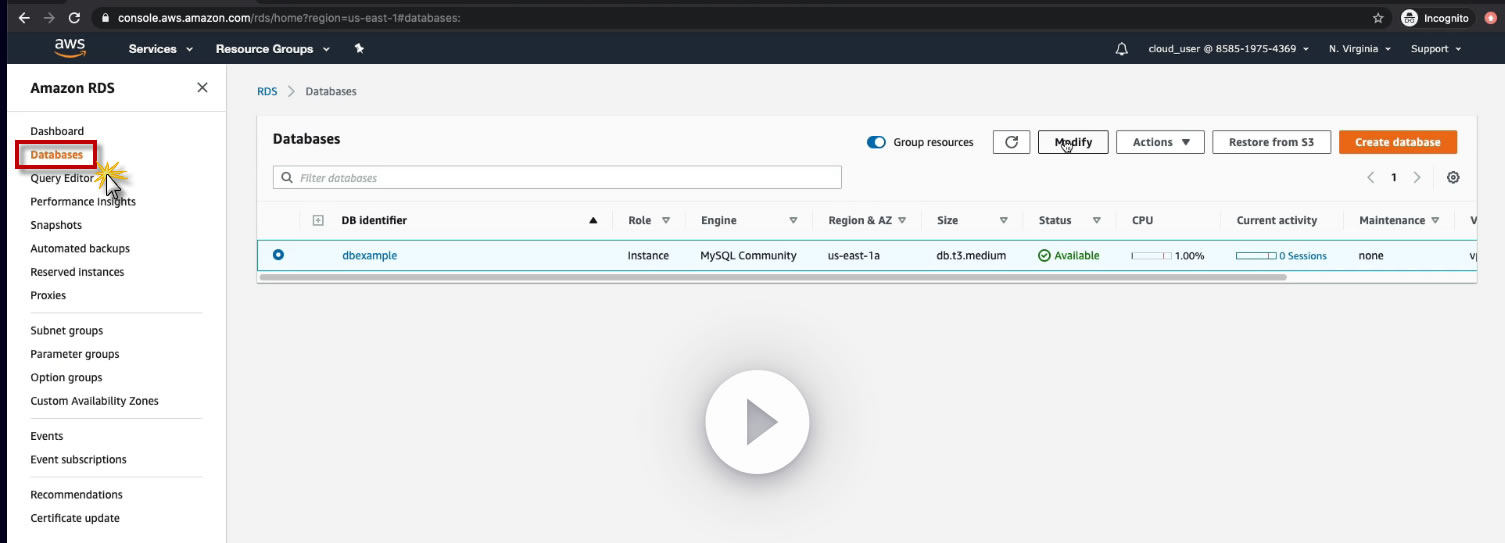Image resolution: width=1505 pixels, height=543 pixels.
Task: Open the Resource Groups dropdown
Action: click(272, 49)
